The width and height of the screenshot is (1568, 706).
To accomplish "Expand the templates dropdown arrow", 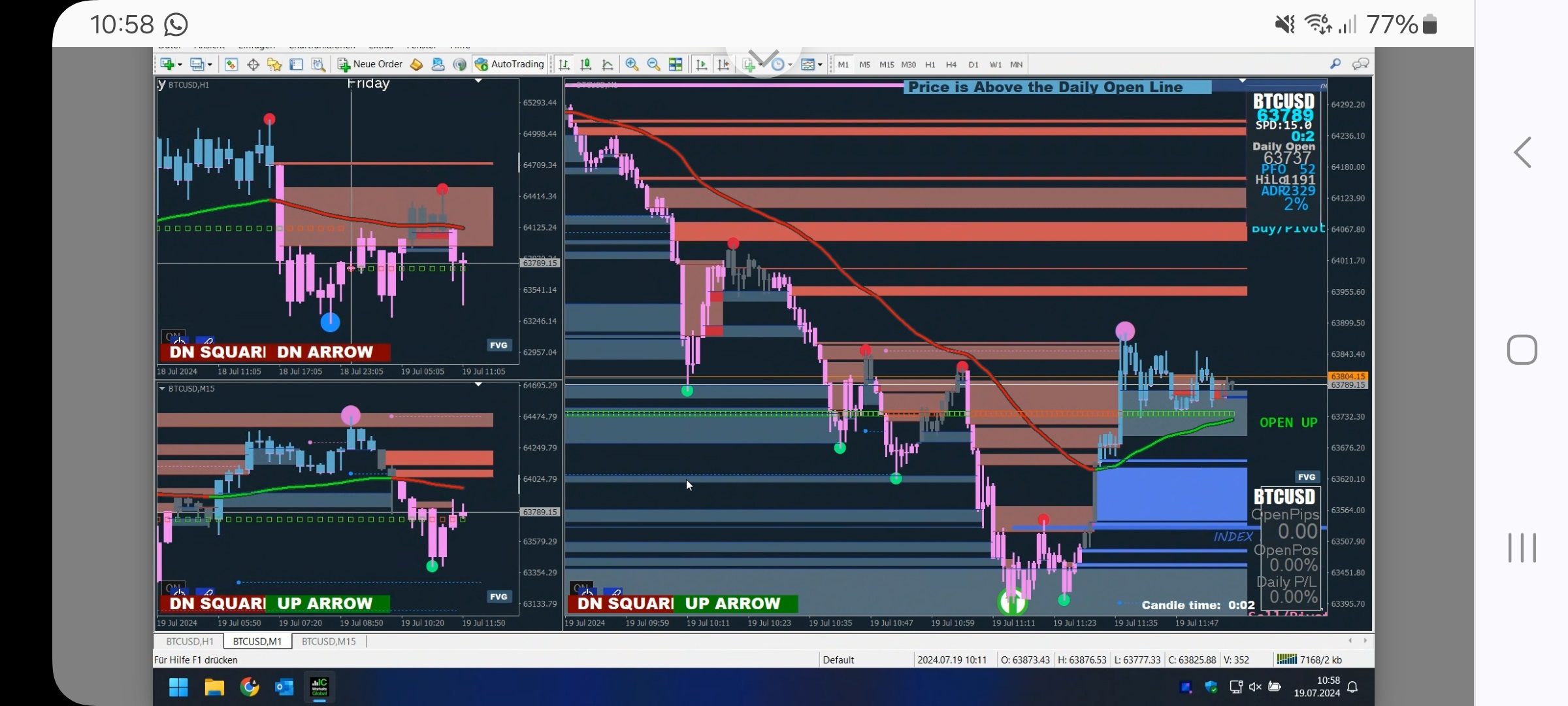I will pos(820,65).
